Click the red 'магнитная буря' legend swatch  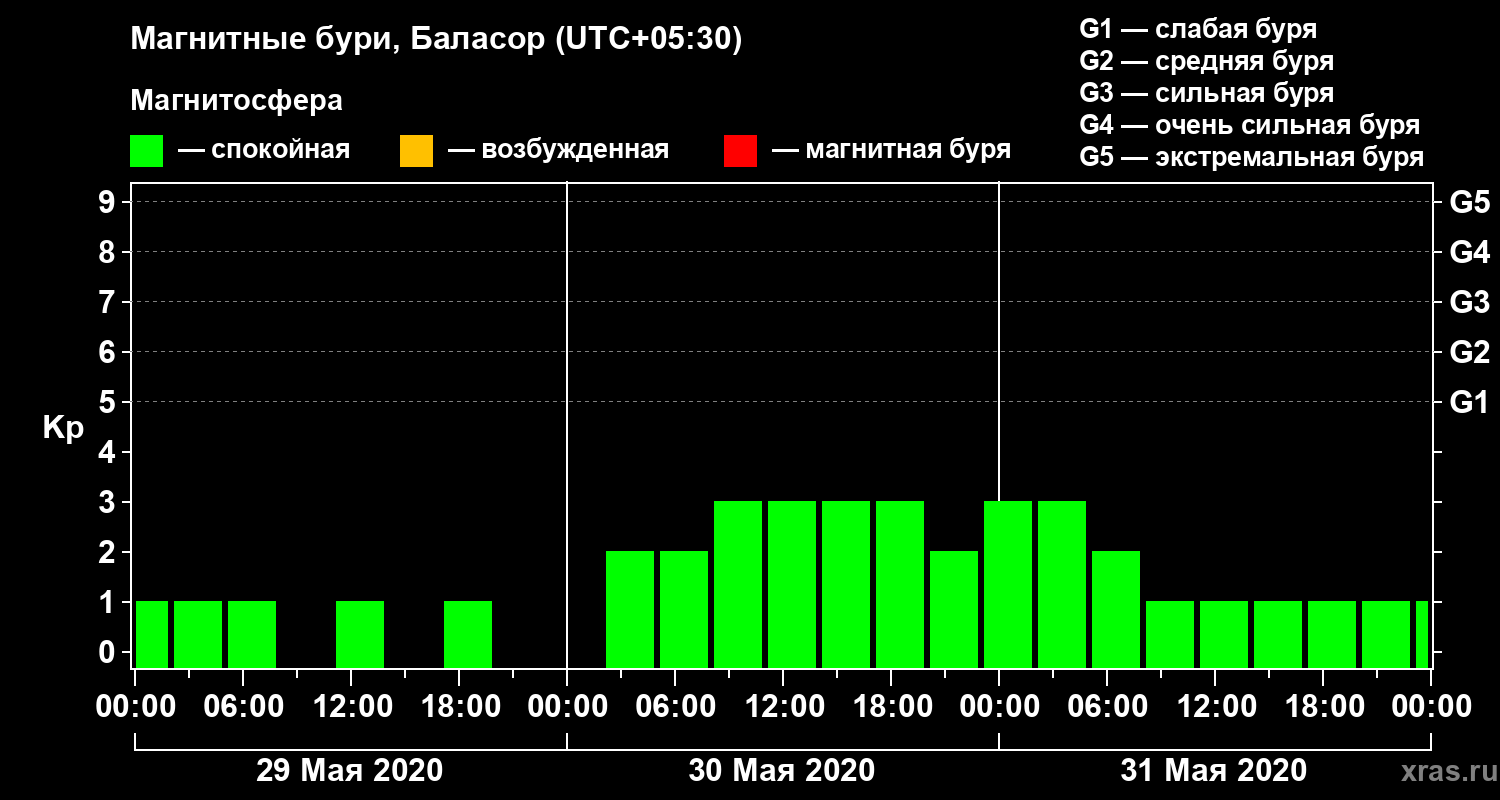[x=740, y=151]
